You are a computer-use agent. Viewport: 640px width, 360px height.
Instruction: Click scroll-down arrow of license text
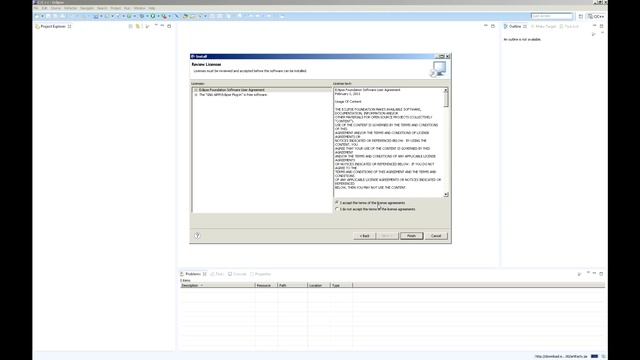(446, 195)
